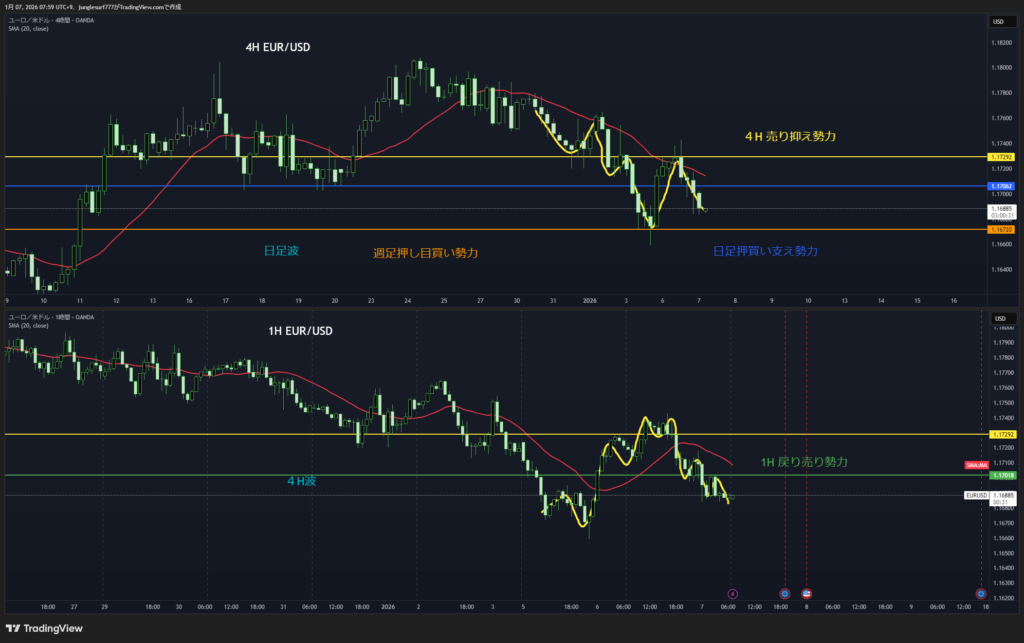Click the blue event icon at far right of the time axis
Image resolution: width=1024 pixels, height=643 pixels.
pyautogui.click(x=980, y=593)
